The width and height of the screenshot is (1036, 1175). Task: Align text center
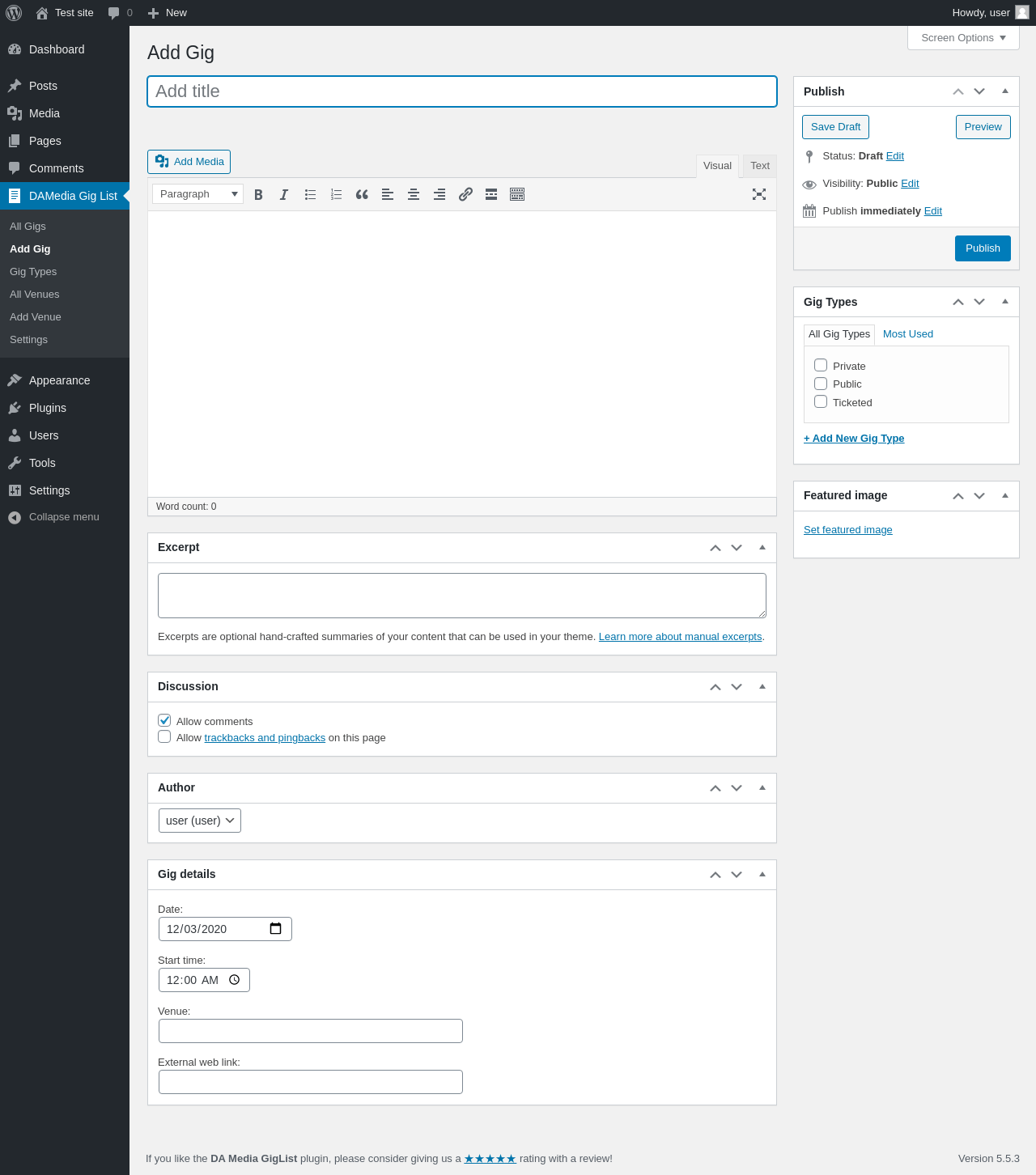[414, 194]
